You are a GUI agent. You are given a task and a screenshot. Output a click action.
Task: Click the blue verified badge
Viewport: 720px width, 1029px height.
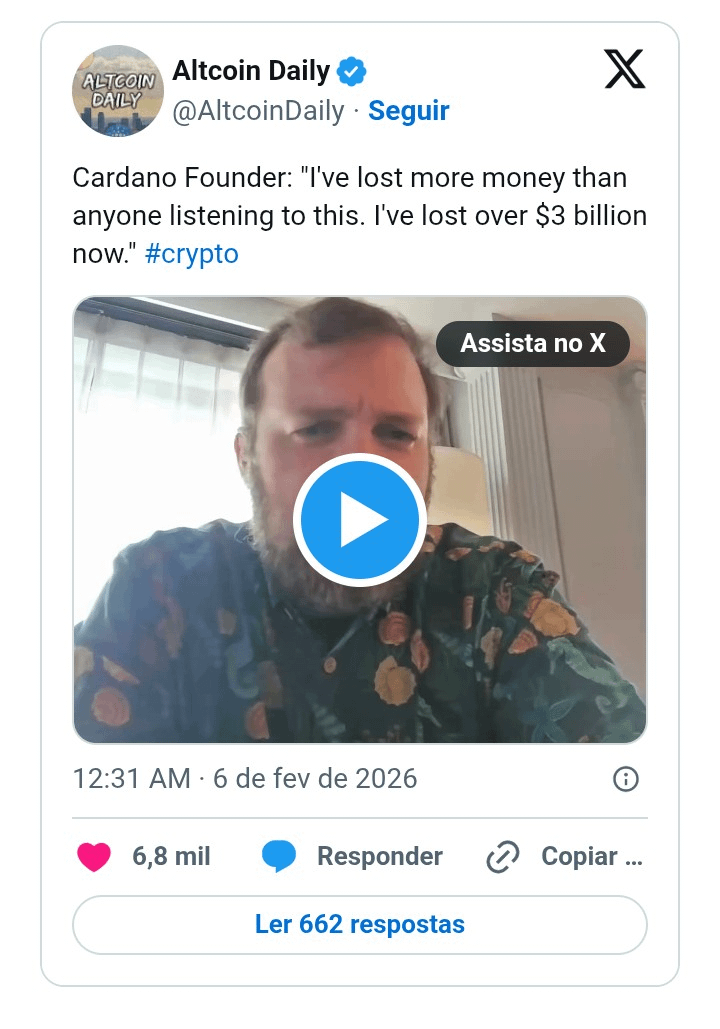tap(352, 72)
